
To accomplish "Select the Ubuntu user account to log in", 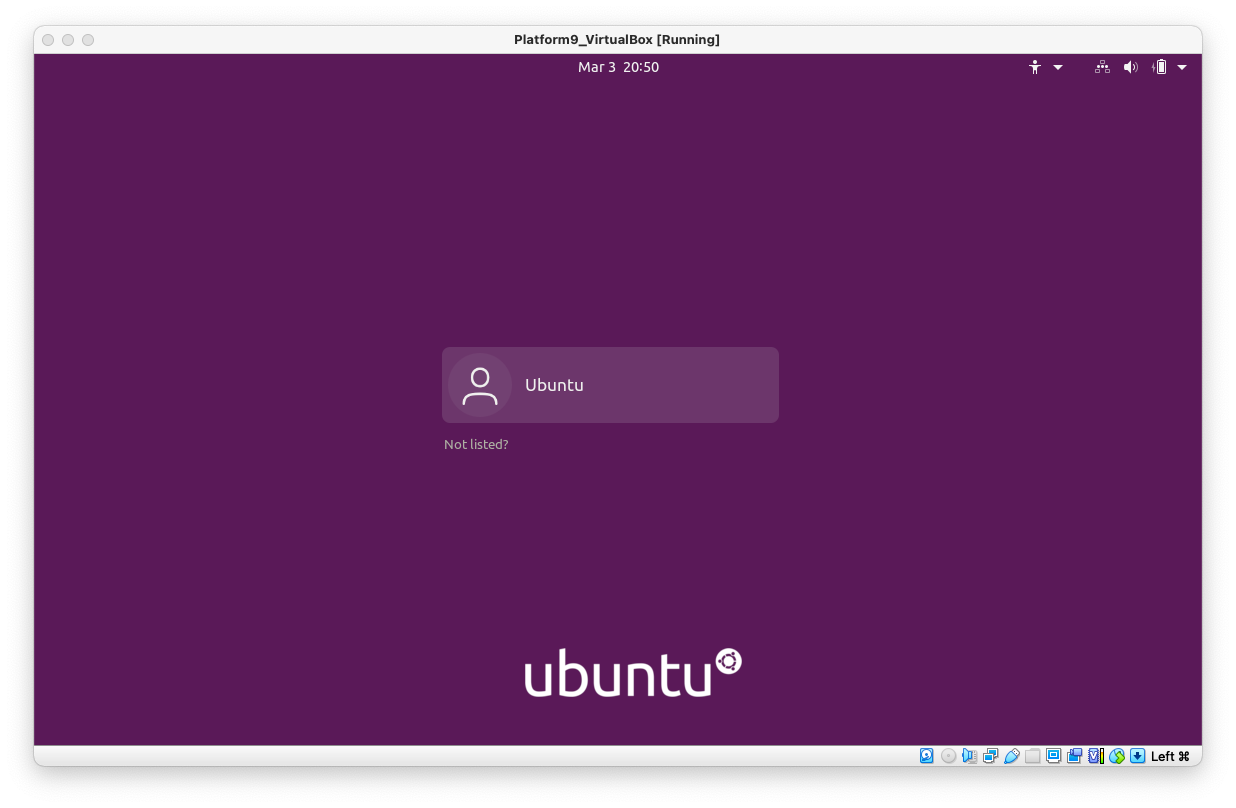I will pyautogui.click(x=610, y=385).
